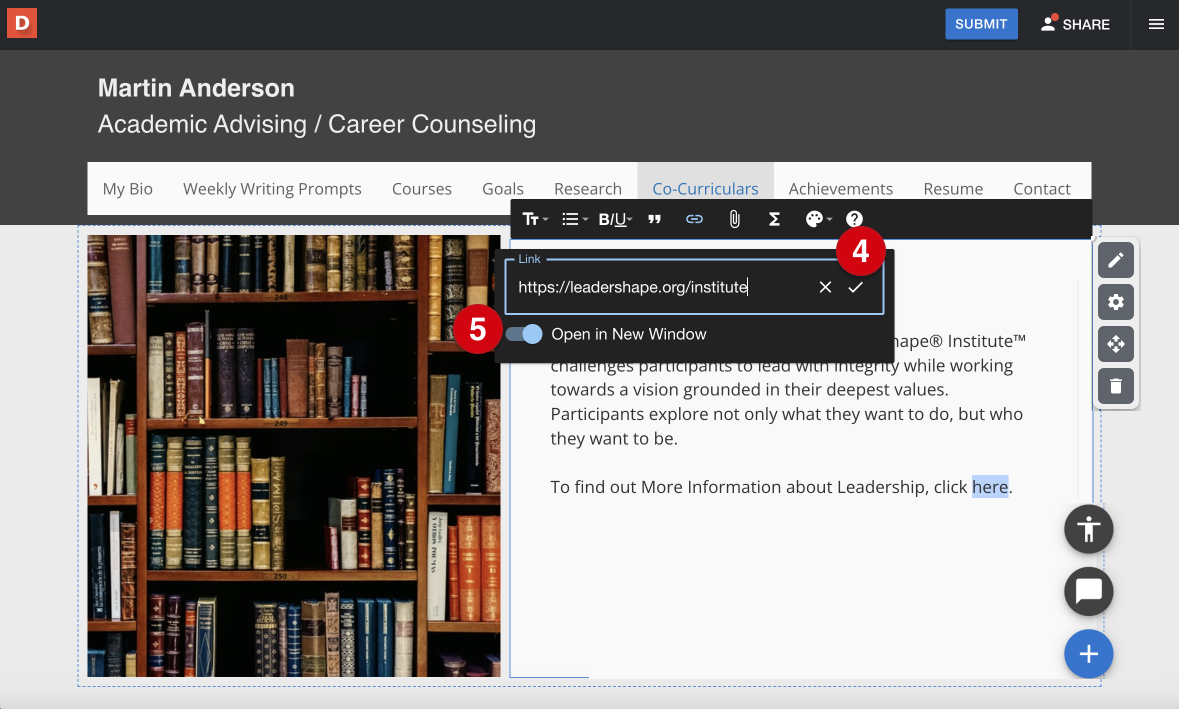Open the bold/underline formatting dropdown
1179x709 pixels.
615,219
